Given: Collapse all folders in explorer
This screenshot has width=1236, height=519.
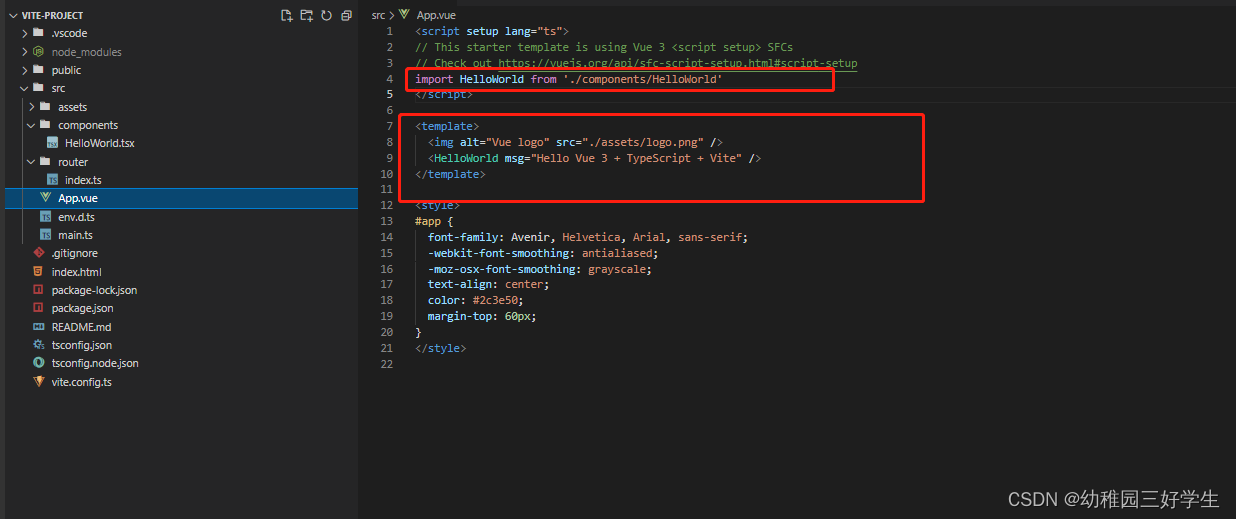Looking at the screenshot, I should pos(346,15).
